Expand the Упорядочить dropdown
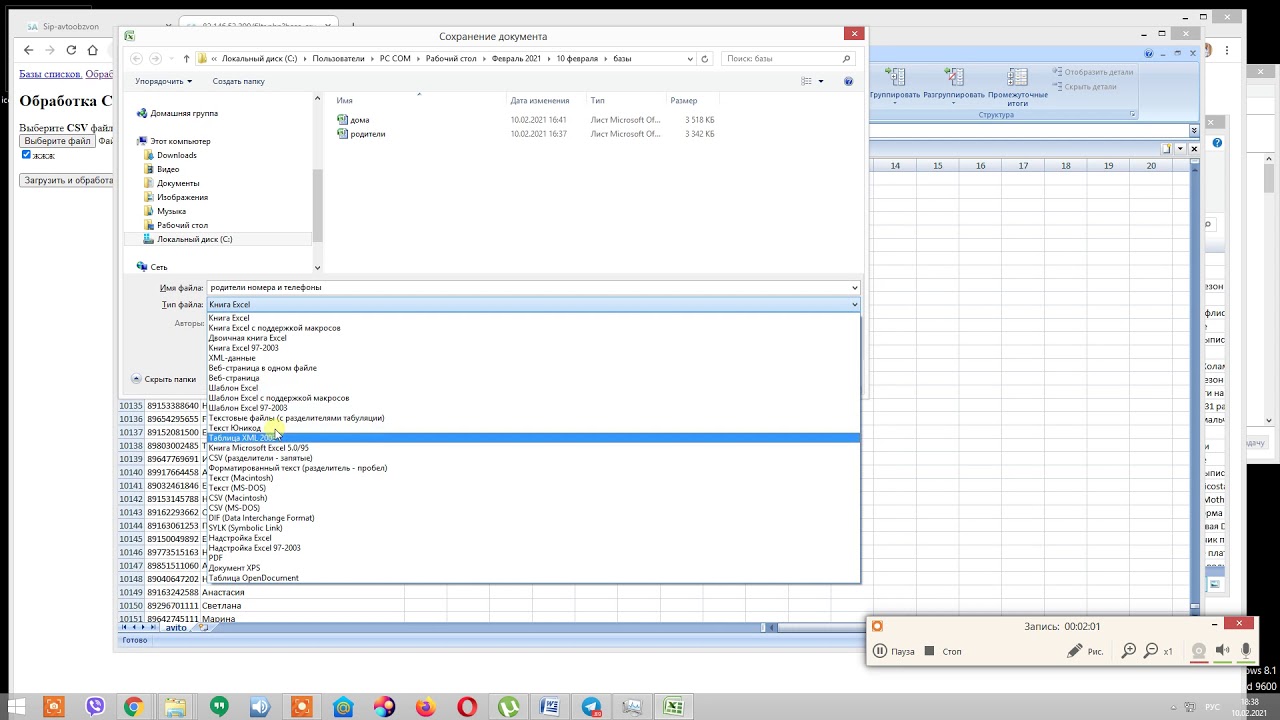 pos(163,81)
